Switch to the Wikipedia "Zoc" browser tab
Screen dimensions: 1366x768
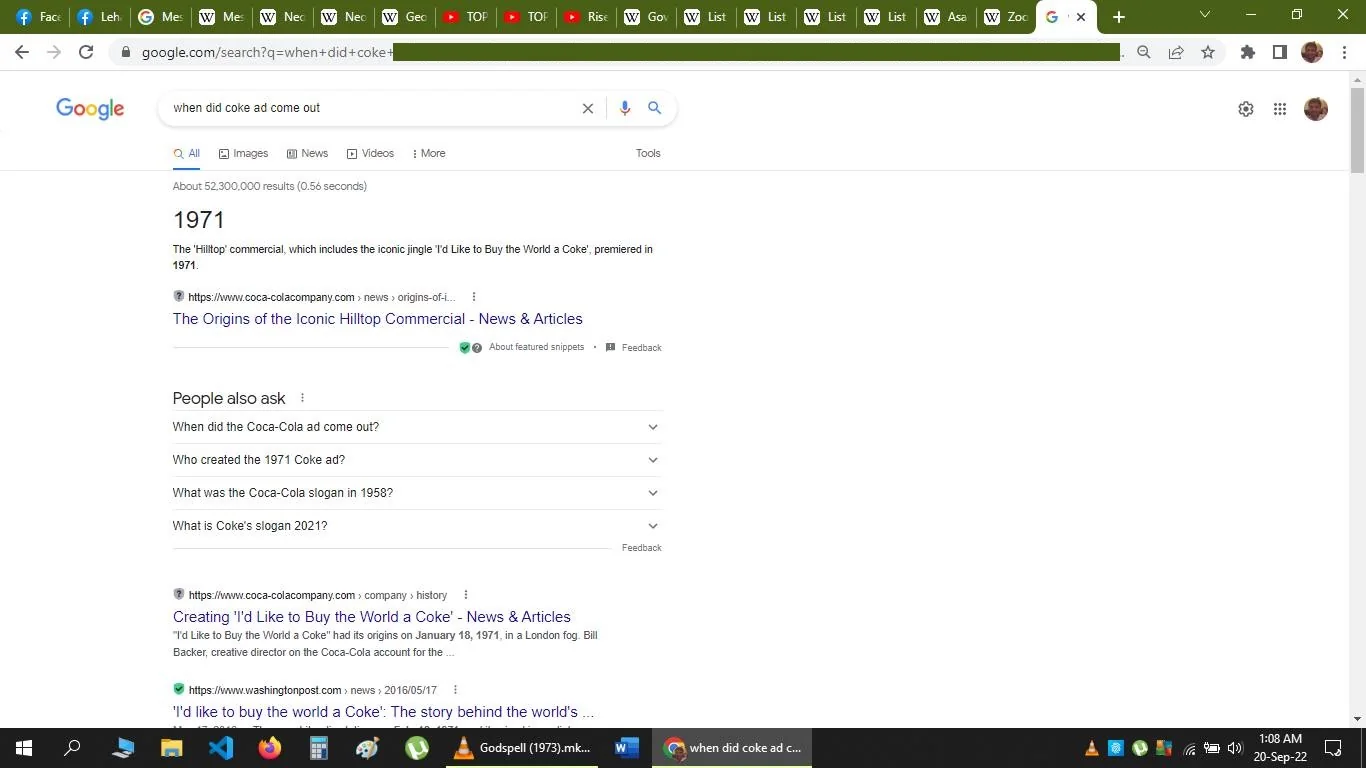1006,17
